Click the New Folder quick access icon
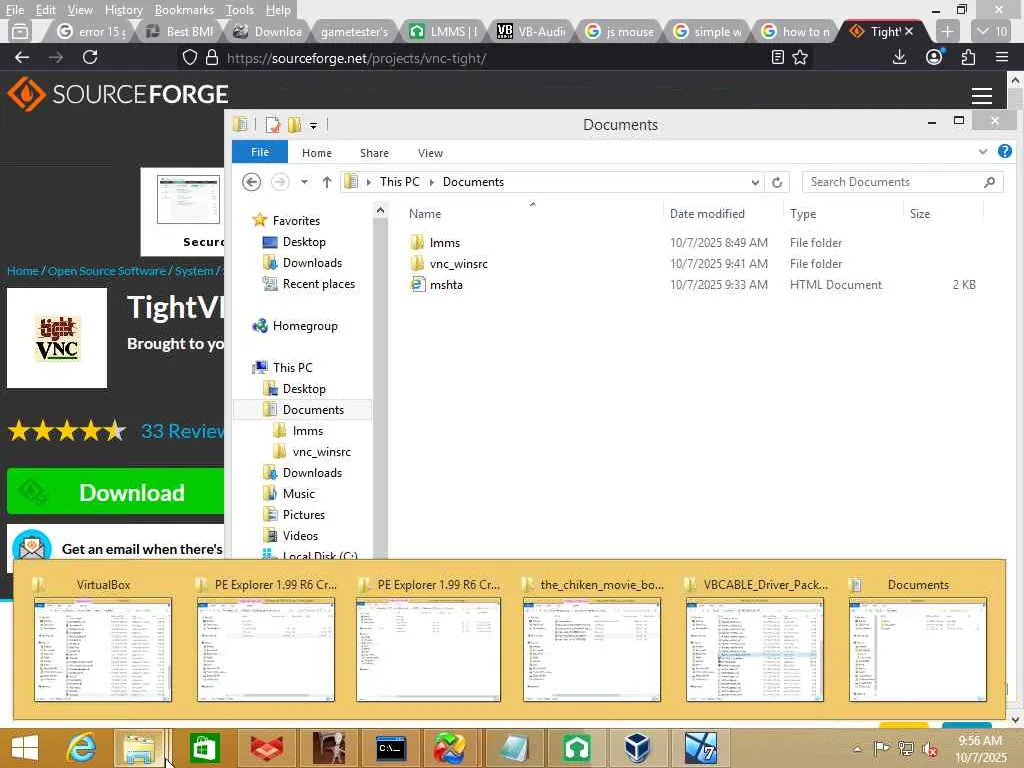The height and width of the screenshot is (768, 1024). [x=295, y=124]
